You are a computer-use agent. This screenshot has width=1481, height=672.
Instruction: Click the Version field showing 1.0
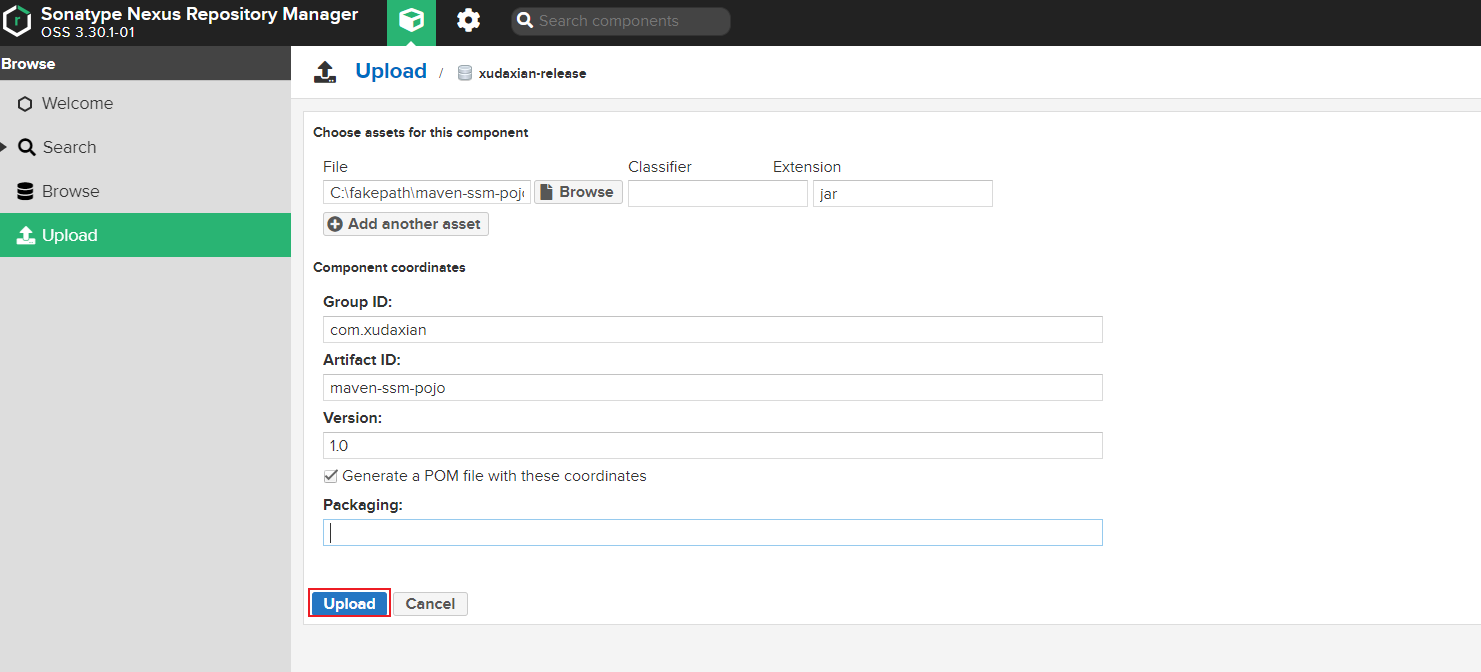[x=713, y=445]
